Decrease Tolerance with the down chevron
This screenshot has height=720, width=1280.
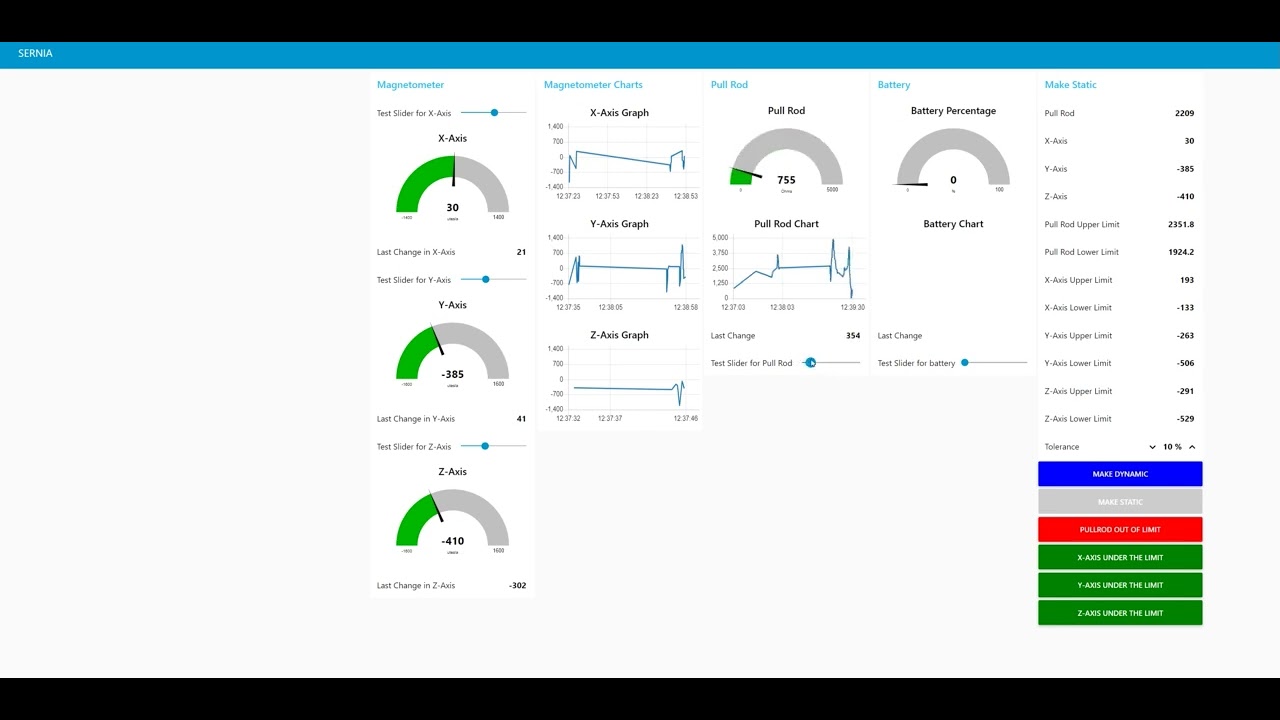(1152, 447)
